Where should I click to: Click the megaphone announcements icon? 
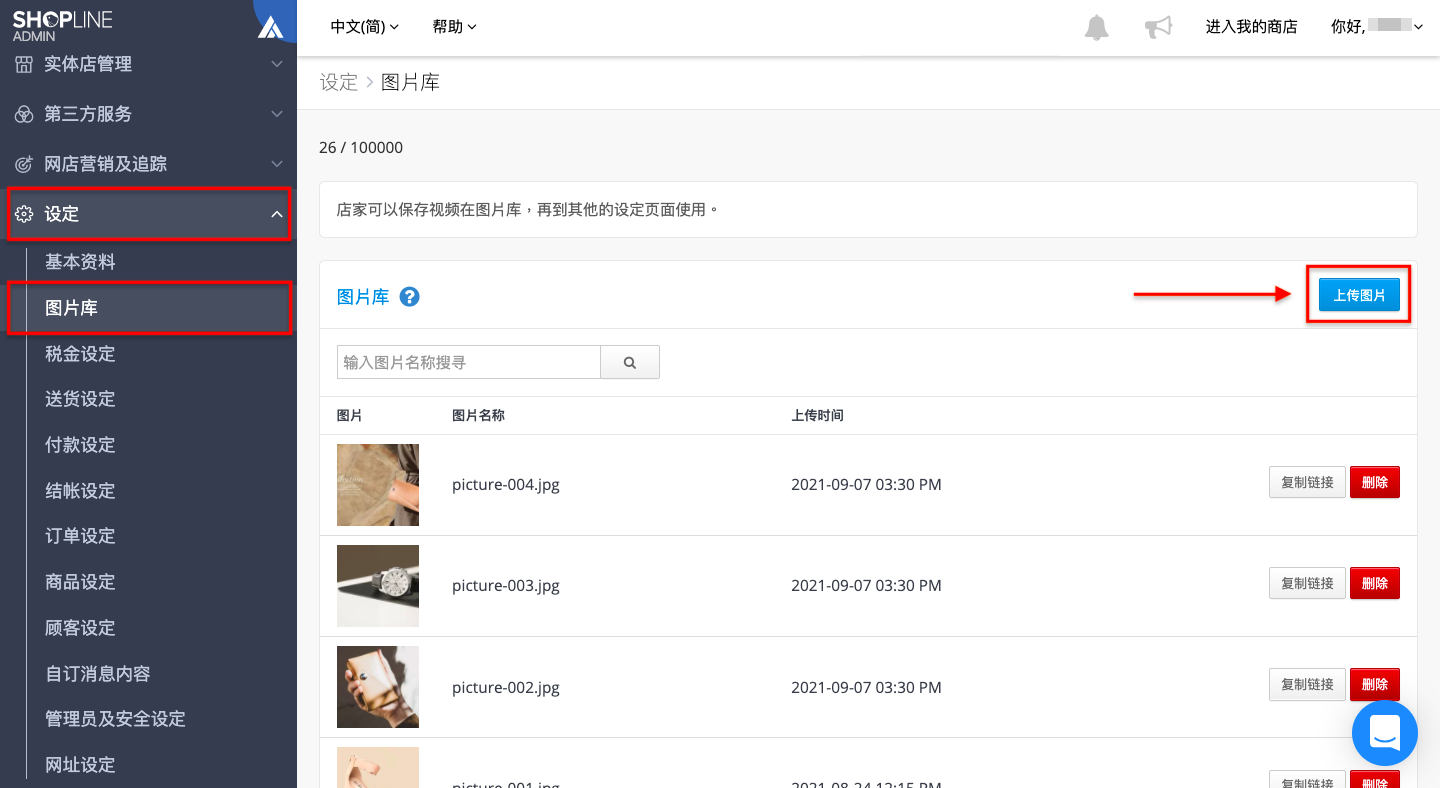1158,28
